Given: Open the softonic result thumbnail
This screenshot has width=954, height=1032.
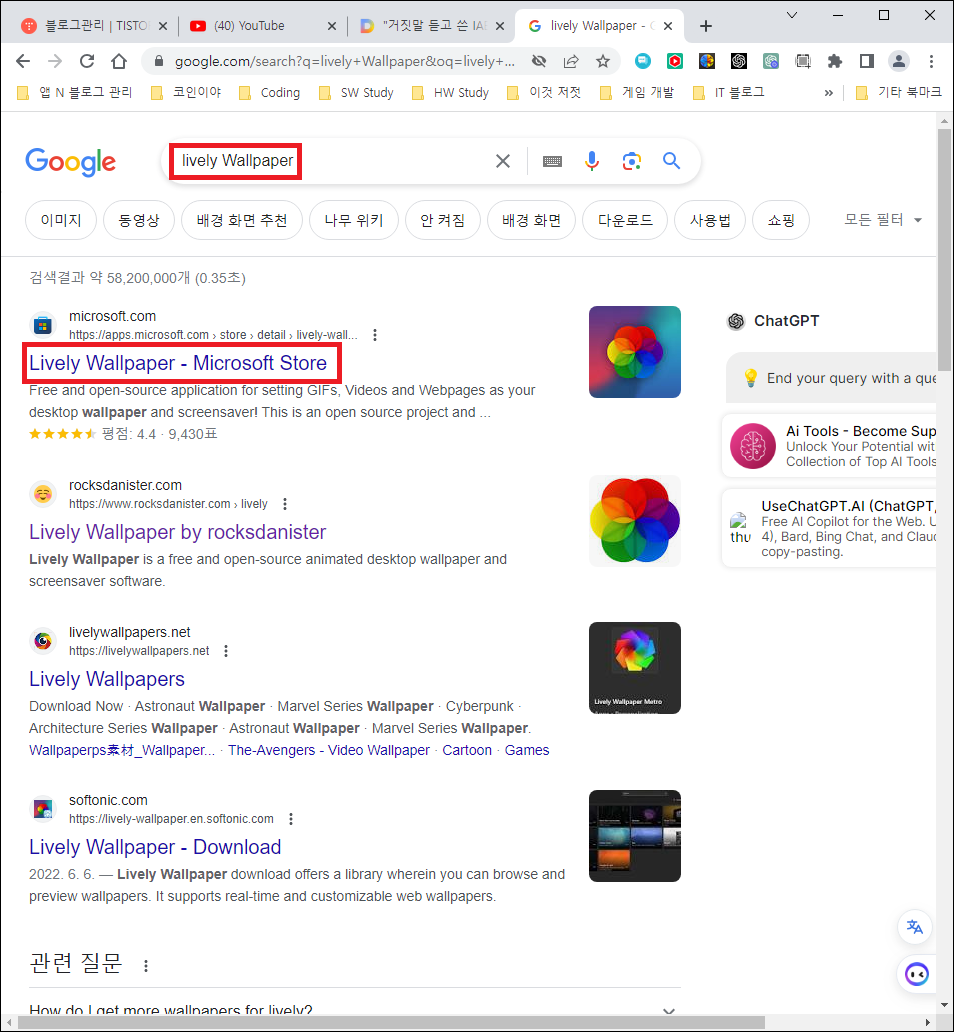Looking at the screenshot, I should (x=635, y=836).
